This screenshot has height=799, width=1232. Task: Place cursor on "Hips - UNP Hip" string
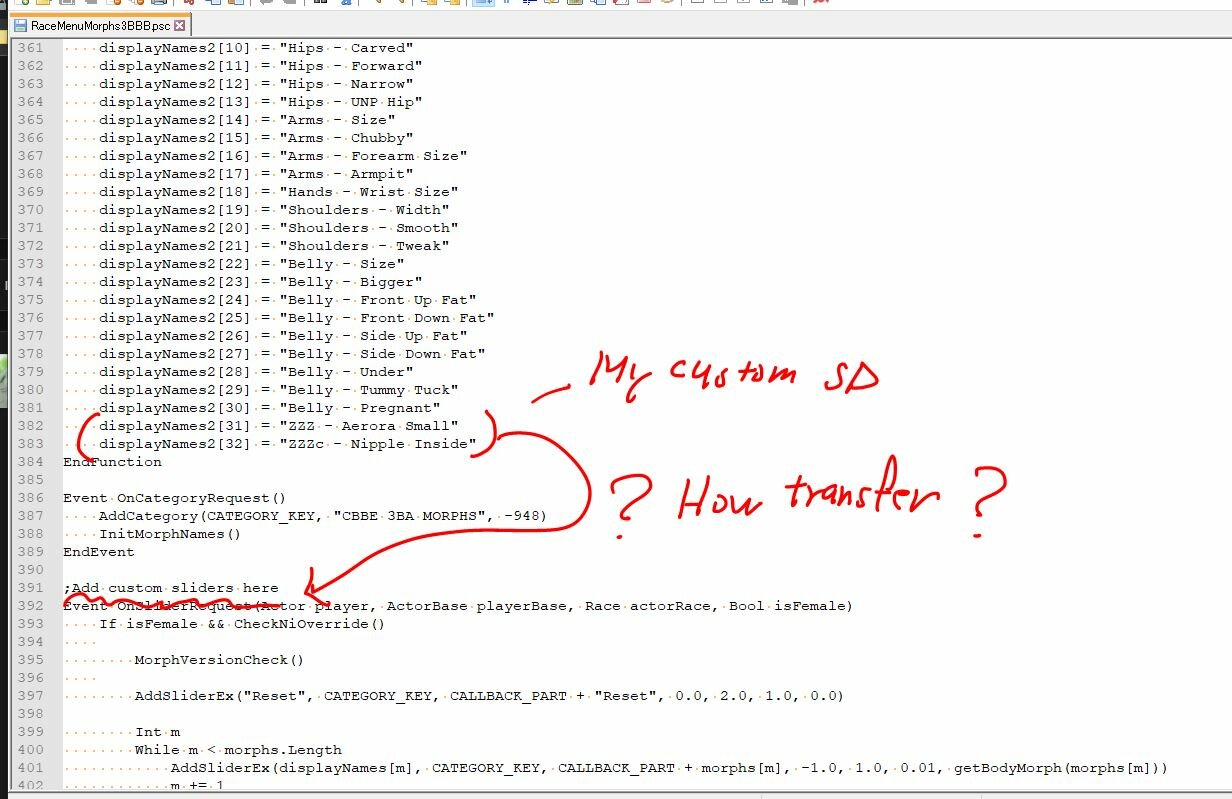[350, 102]
